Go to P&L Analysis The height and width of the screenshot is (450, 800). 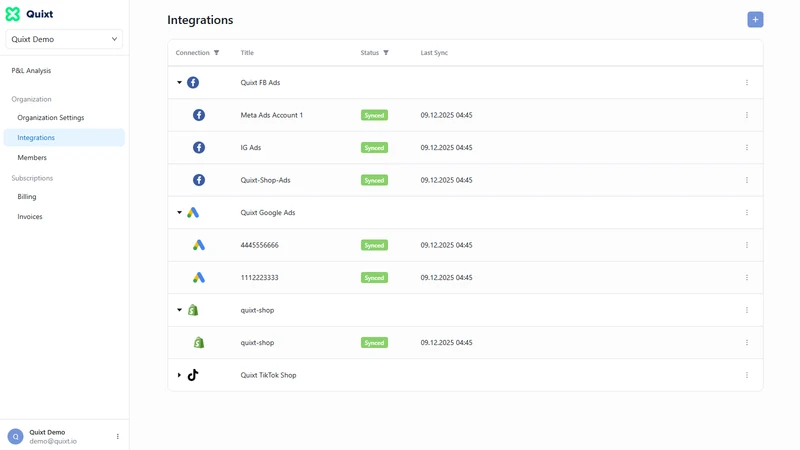tap(31, 70)
